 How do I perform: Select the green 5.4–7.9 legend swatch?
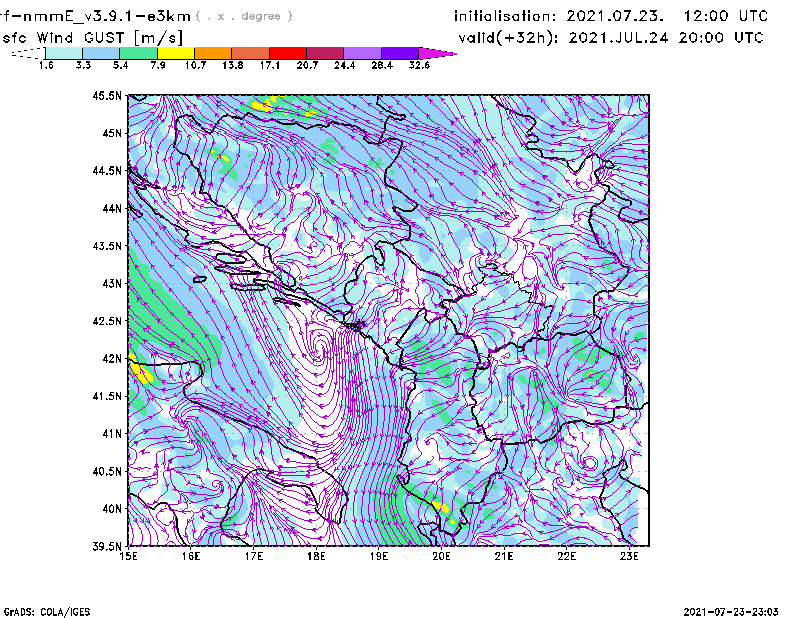coord(138,53)
